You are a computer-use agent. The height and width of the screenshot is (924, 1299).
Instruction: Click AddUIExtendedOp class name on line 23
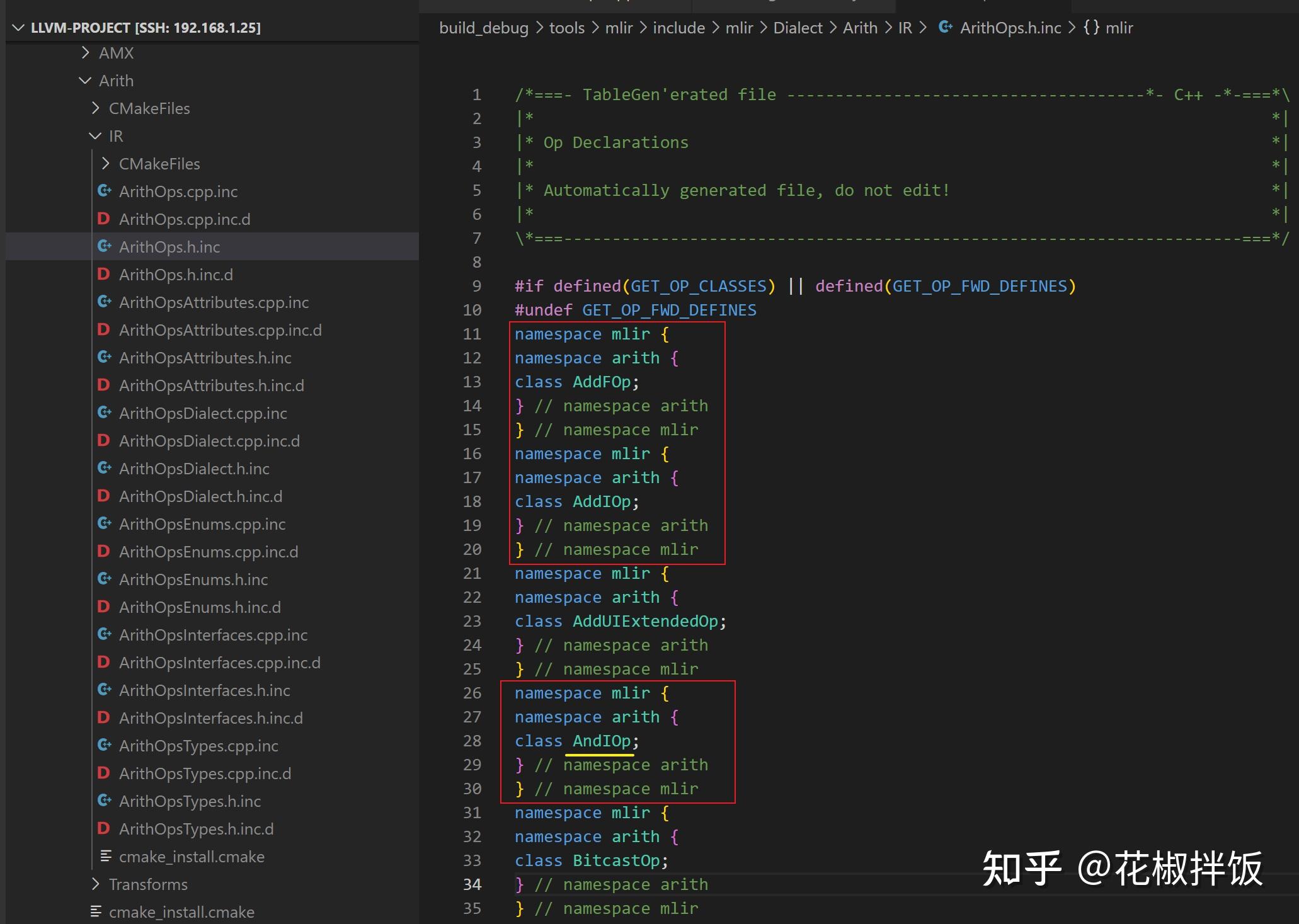click(x=645, y=622)
